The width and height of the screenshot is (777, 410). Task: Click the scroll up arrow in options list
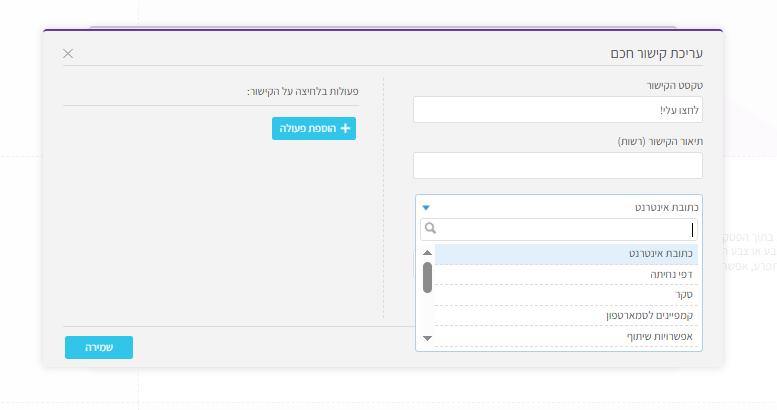pos(428,253)
